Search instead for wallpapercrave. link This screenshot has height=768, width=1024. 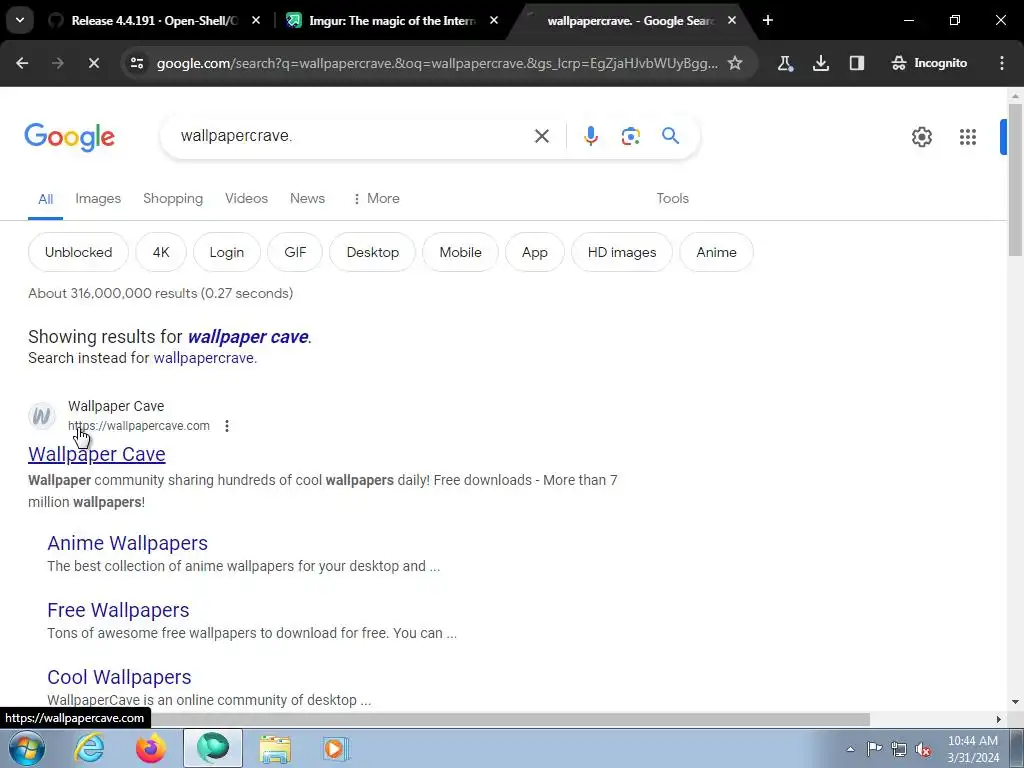[x=205, y=358]
